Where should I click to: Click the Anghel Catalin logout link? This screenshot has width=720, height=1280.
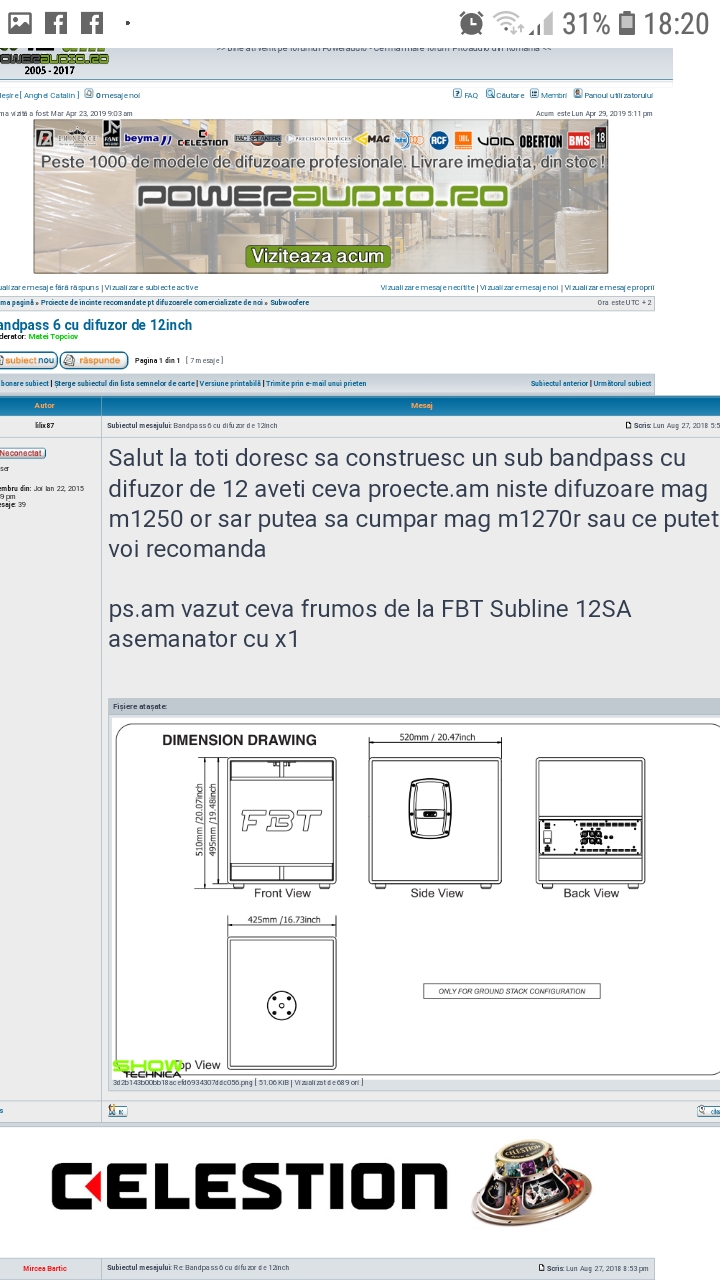pos(38,95)
